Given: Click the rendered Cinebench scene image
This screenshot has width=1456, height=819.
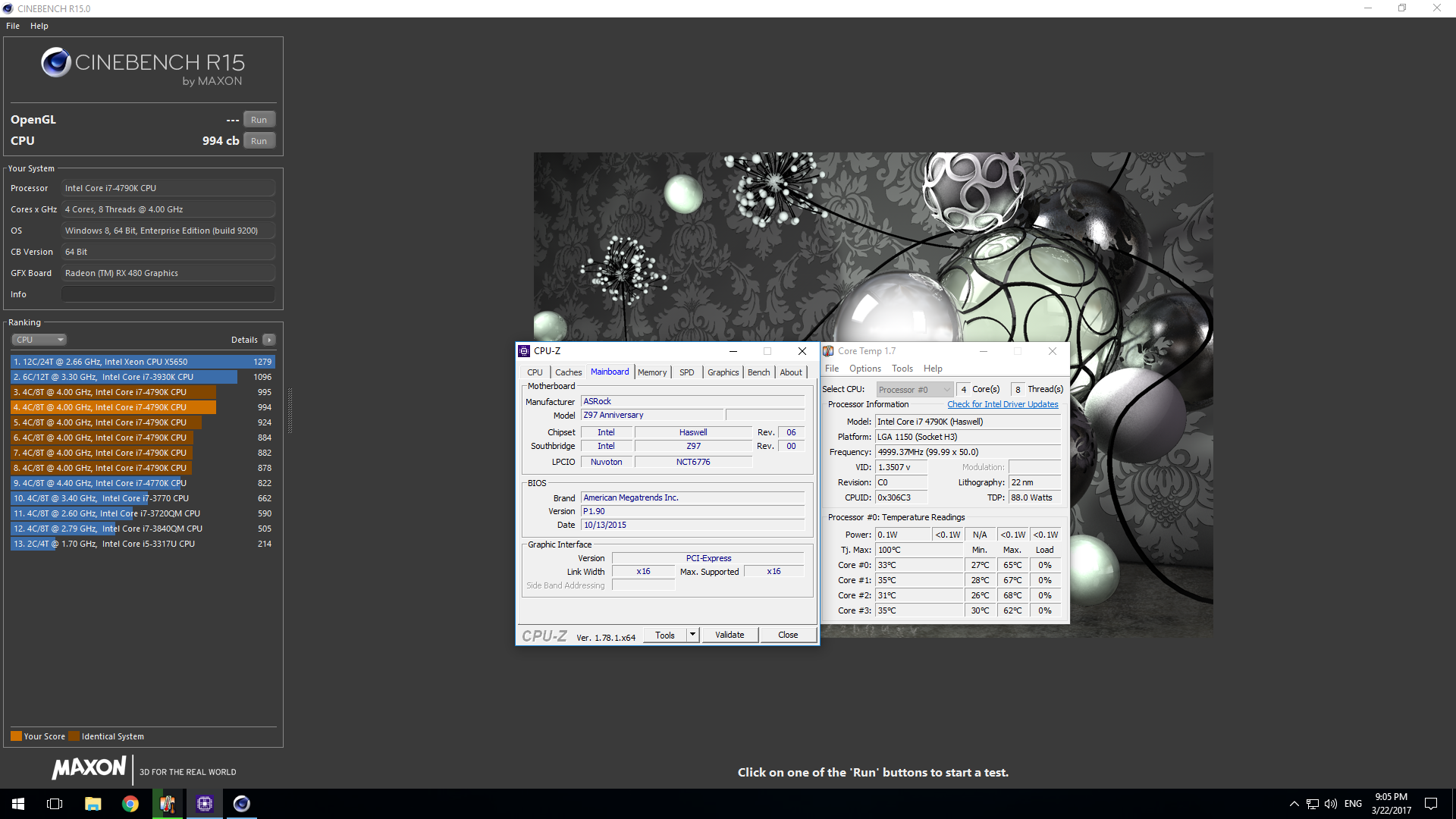Looking at the screenshot, I should coord(873,394).
